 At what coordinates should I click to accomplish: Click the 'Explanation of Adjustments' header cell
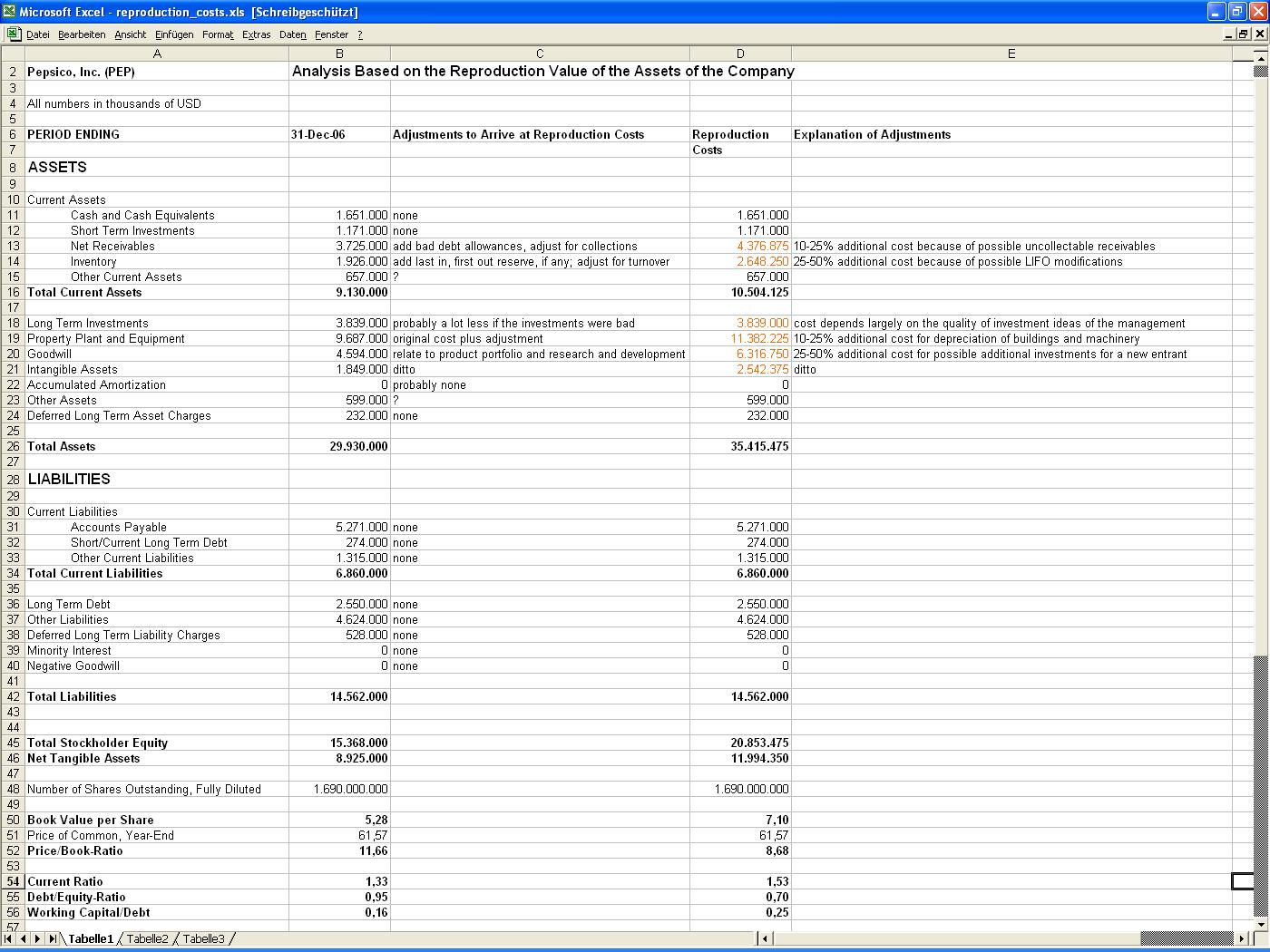pos(1011,134)
